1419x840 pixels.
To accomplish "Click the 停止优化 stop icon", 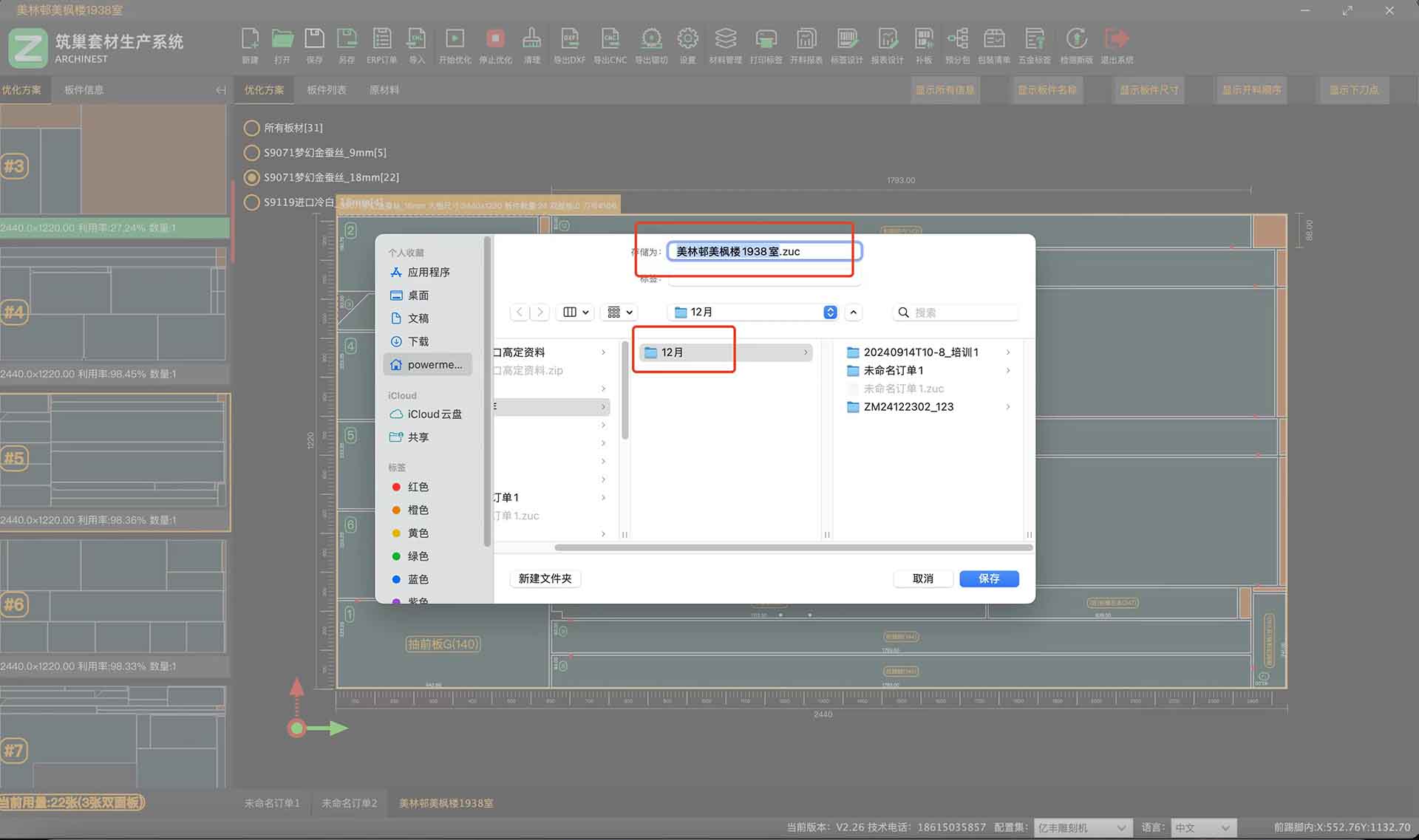I will tap(495, 39).
